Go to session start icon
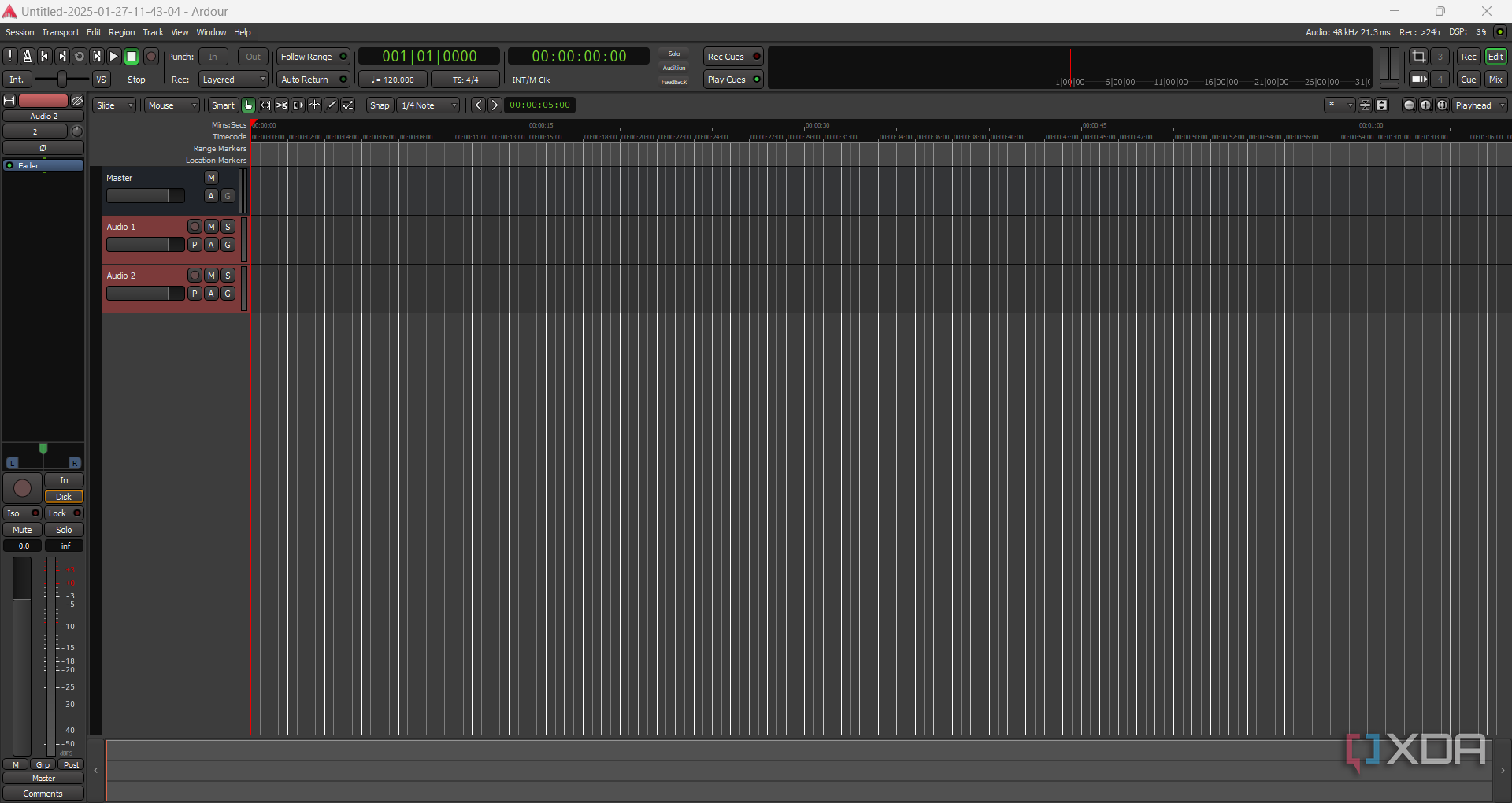The width and height of the screenshot is (1512, 803). tap(44, 57)
